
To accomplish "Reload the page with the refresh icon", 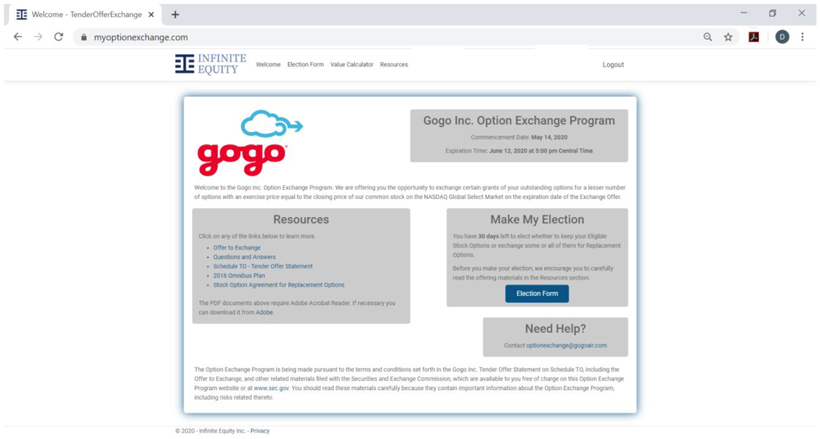I will 59,37.
